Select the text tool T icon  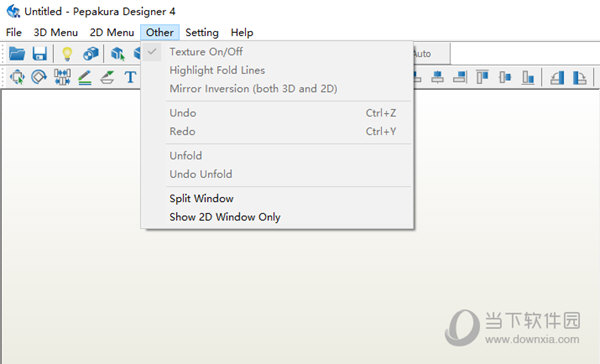(130, 77)
